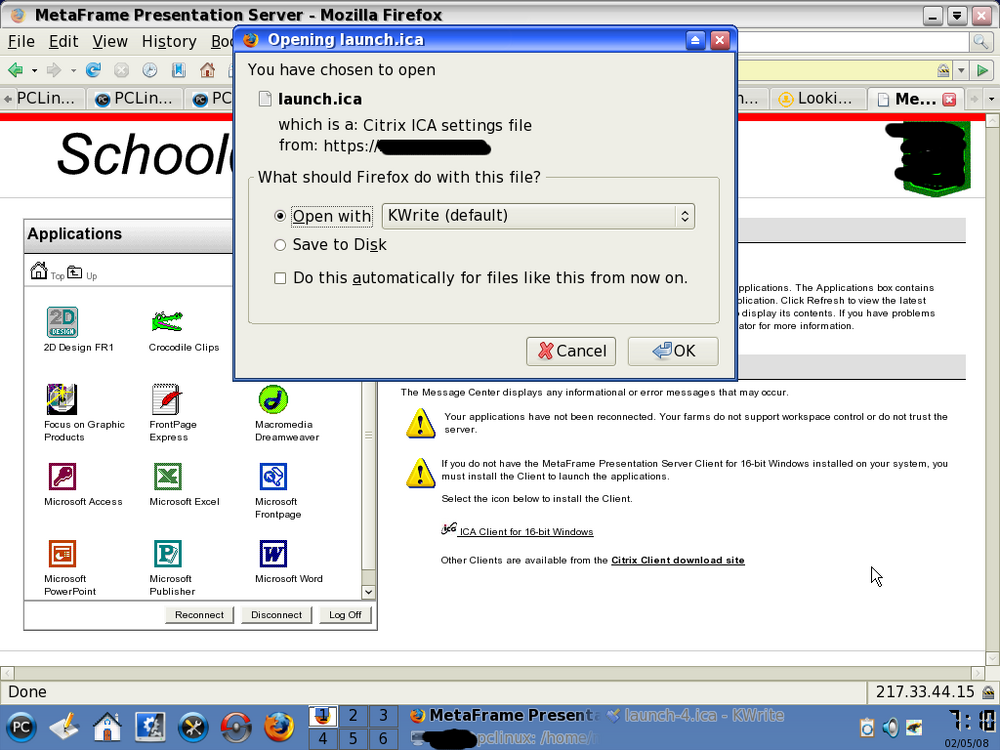Enable Do this automatically for files checkbox
This screenshot has height=750, width=1000.
point(280,278)
